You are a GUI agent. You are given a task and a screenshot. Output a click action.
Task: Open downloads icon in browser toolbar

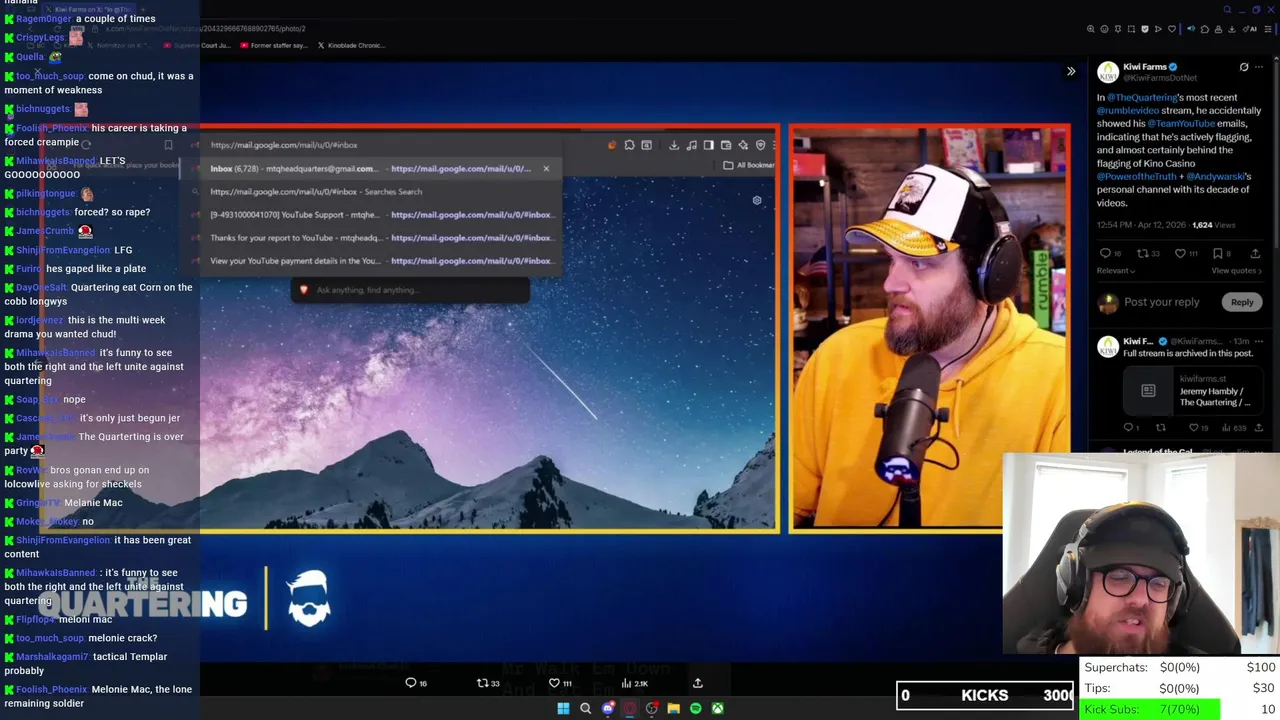(x=1232, y=29)
